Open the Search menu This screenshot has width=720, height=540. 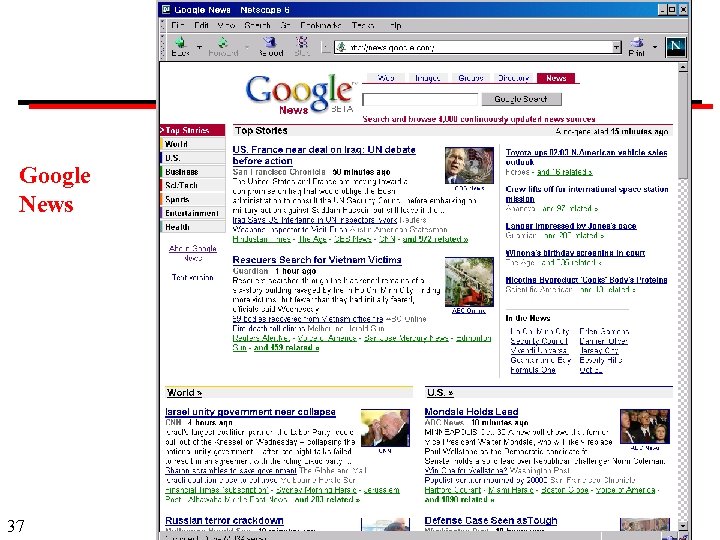pos(257,25)
